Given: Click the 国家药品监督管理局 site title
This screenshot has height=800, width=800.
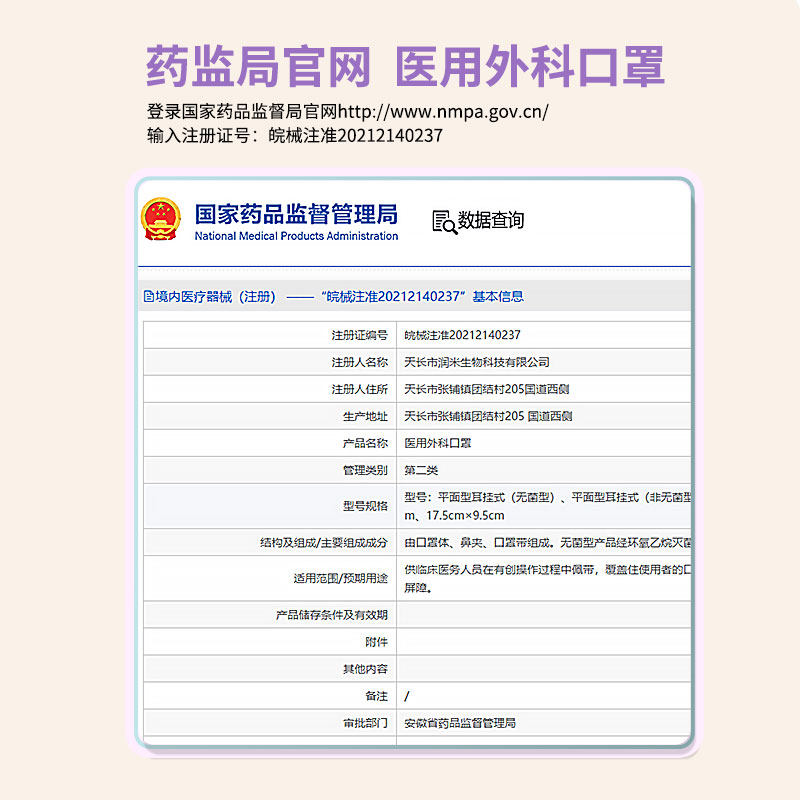Looking at the screenshot, I should (296, 214).
